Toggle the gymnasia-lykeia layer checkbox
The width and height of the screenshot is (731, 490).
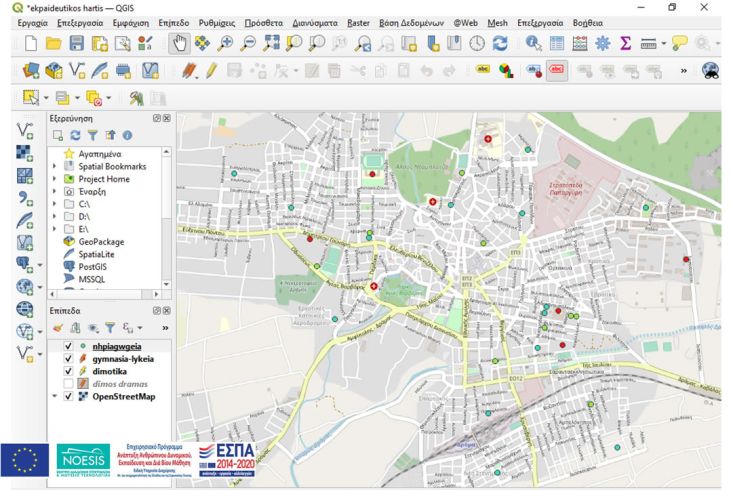point(68,359)
